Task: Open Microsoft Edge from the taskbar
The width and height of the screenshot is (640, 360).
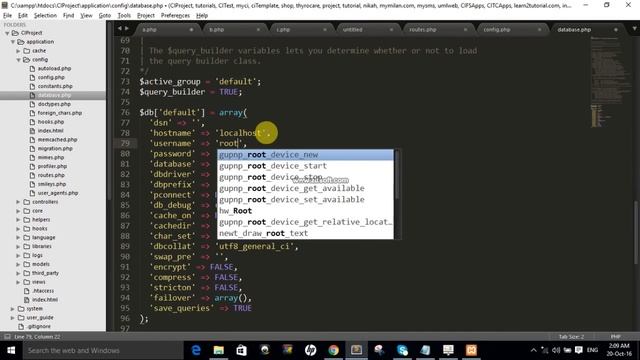Action: tap(196, 350)
